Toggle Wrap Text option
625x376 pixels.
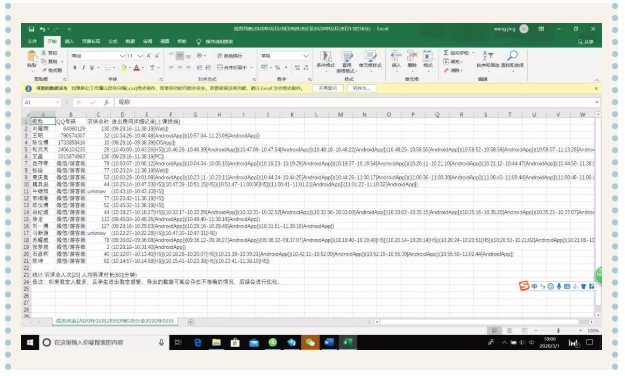pos(230,56)
